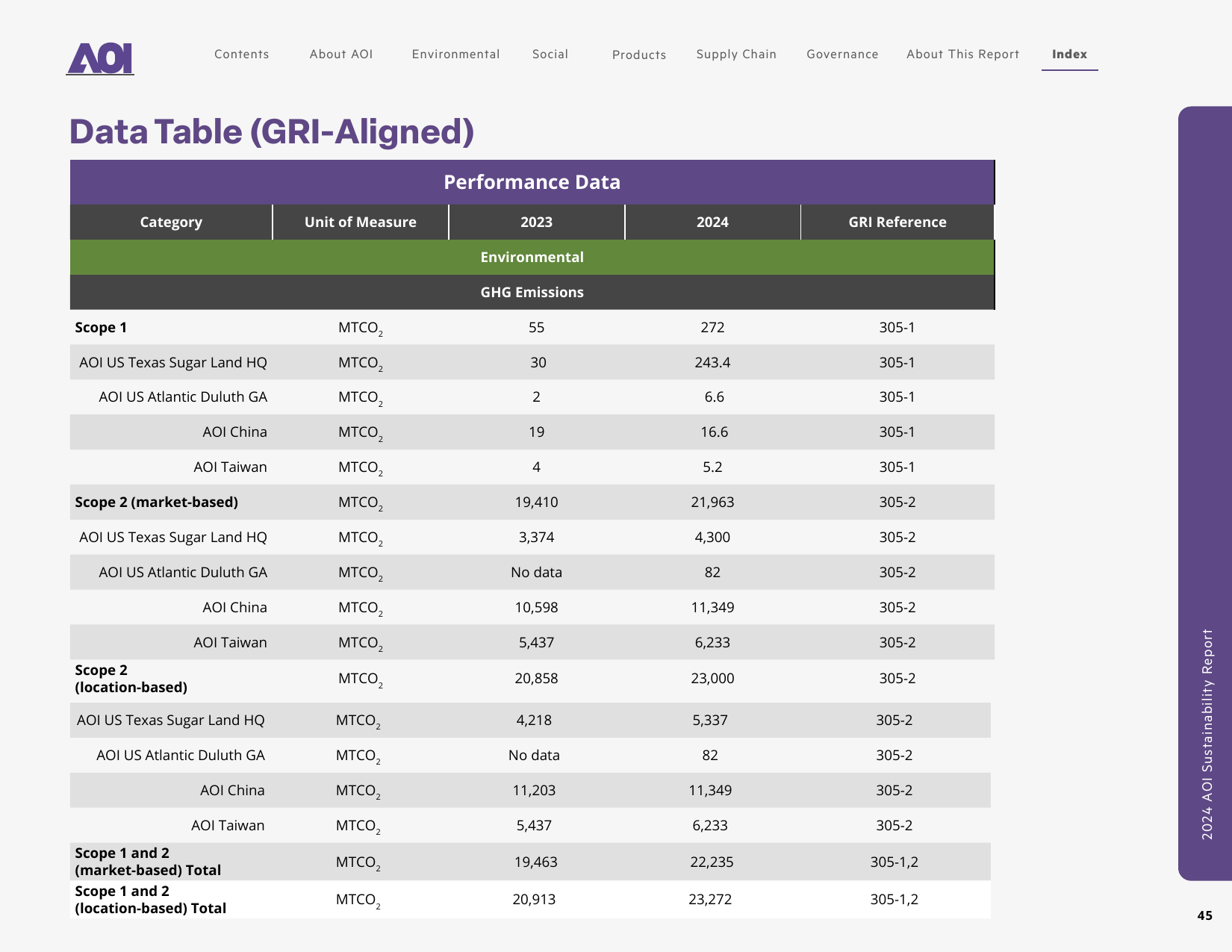Click the 'GRI Reference' column header
This screenshot has width=1232, height=952.
pos(897,223)
